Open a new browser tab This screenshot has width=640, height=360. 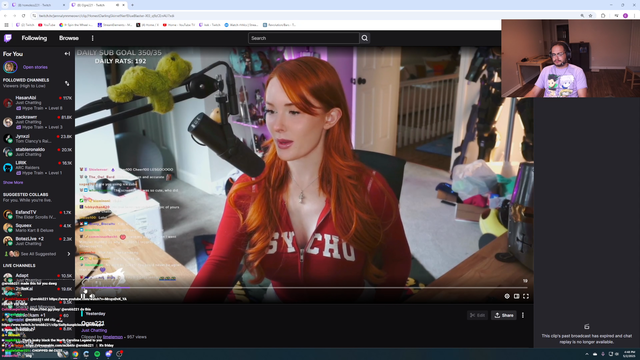[x=132, y=5]
